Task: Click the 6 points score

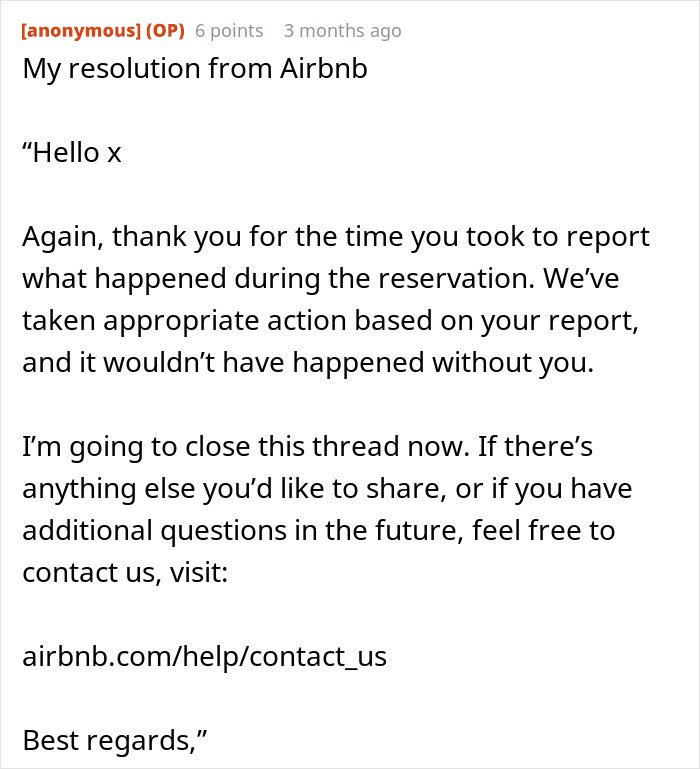Action: pos(229,31)
